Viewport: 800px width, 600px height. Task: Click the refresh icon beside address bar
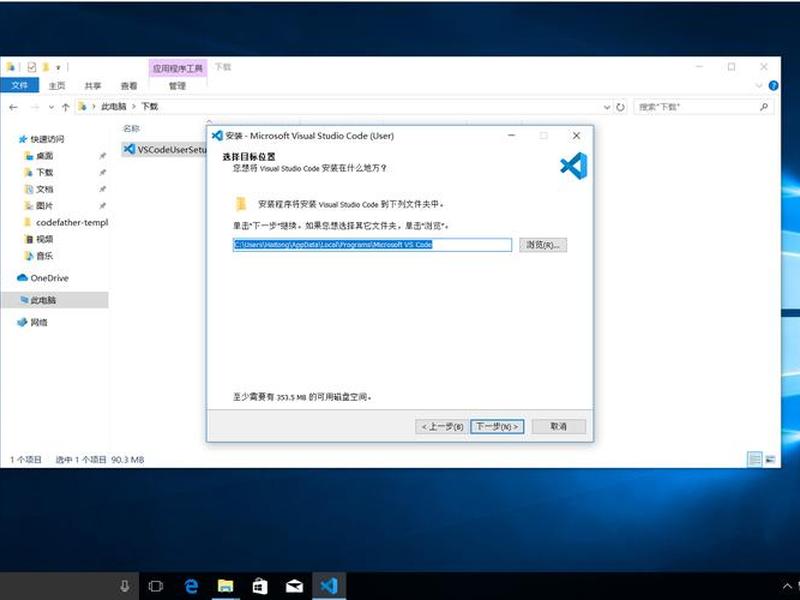pos(620,107)
